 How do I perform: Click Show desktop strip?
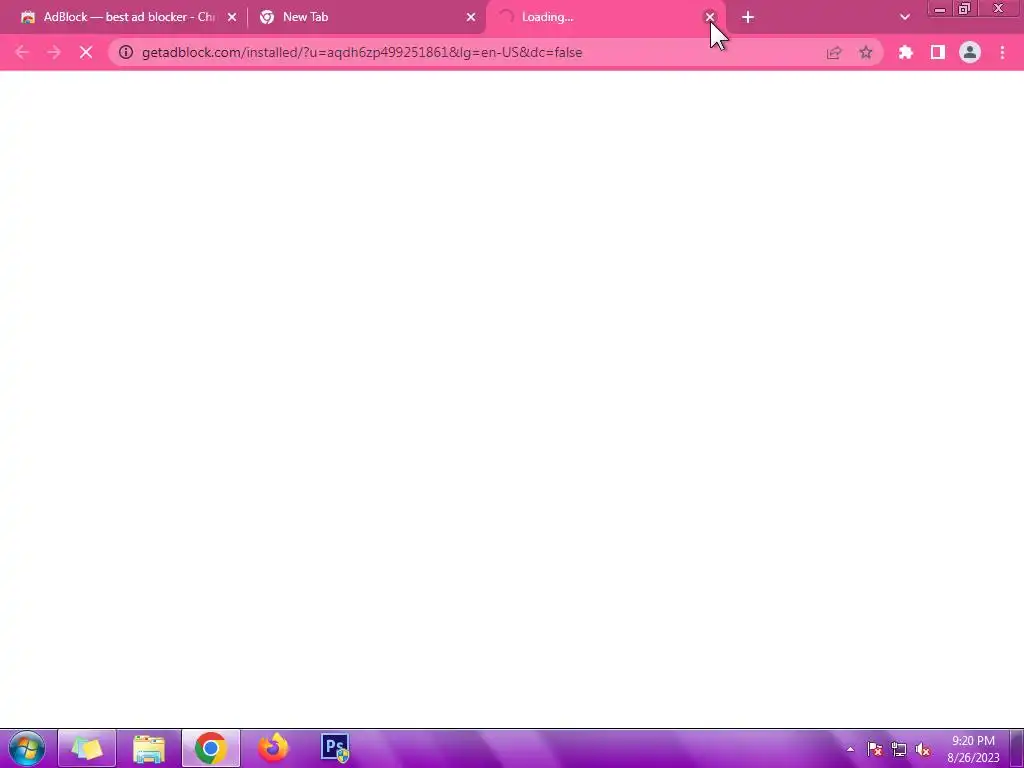1017,748
